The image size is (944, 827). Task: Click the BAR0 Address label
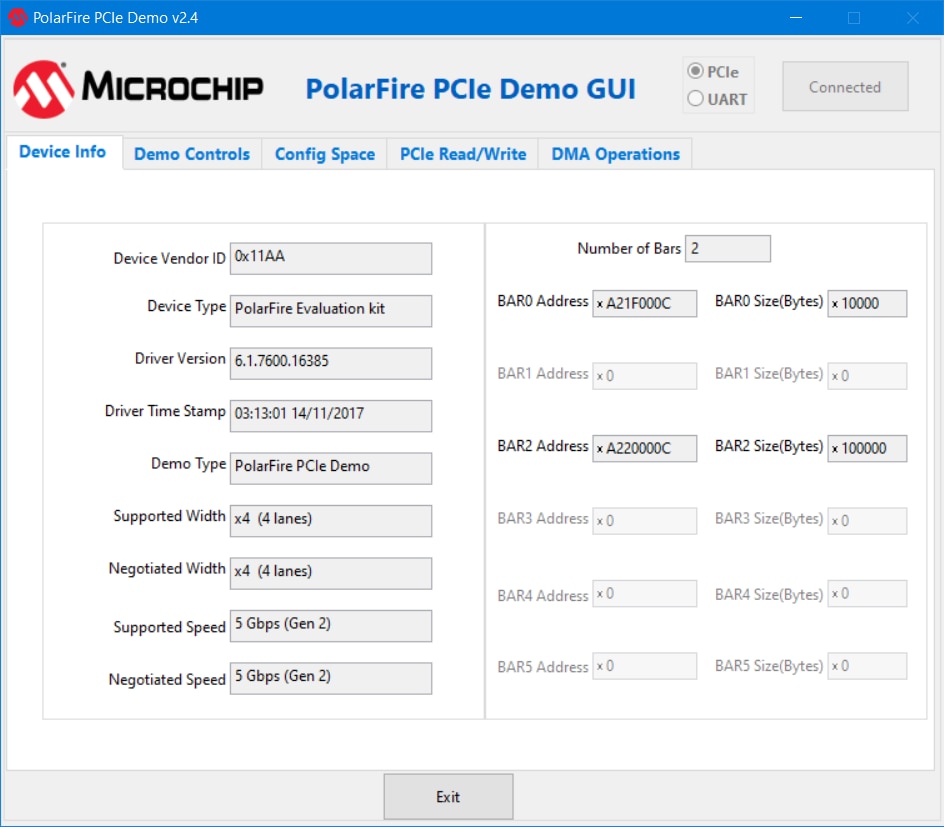[x=542, y=301]
